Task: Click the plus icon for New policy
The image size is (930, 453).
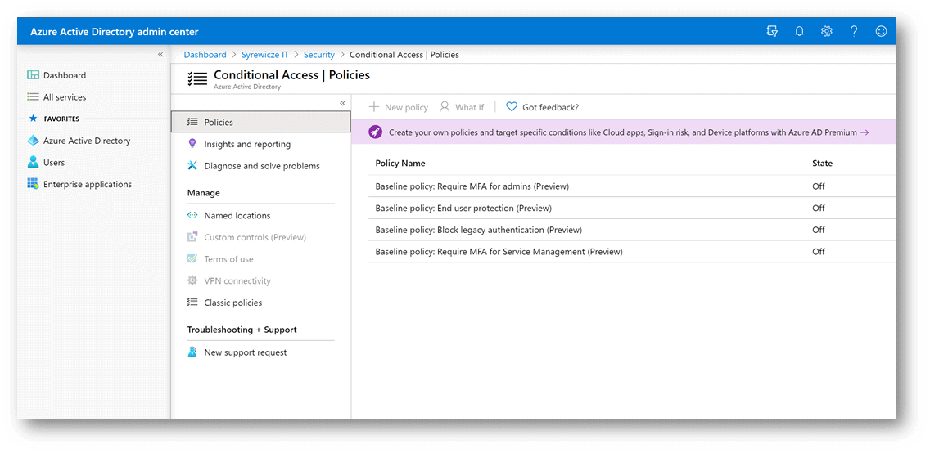Action: [x=374, y=107]
